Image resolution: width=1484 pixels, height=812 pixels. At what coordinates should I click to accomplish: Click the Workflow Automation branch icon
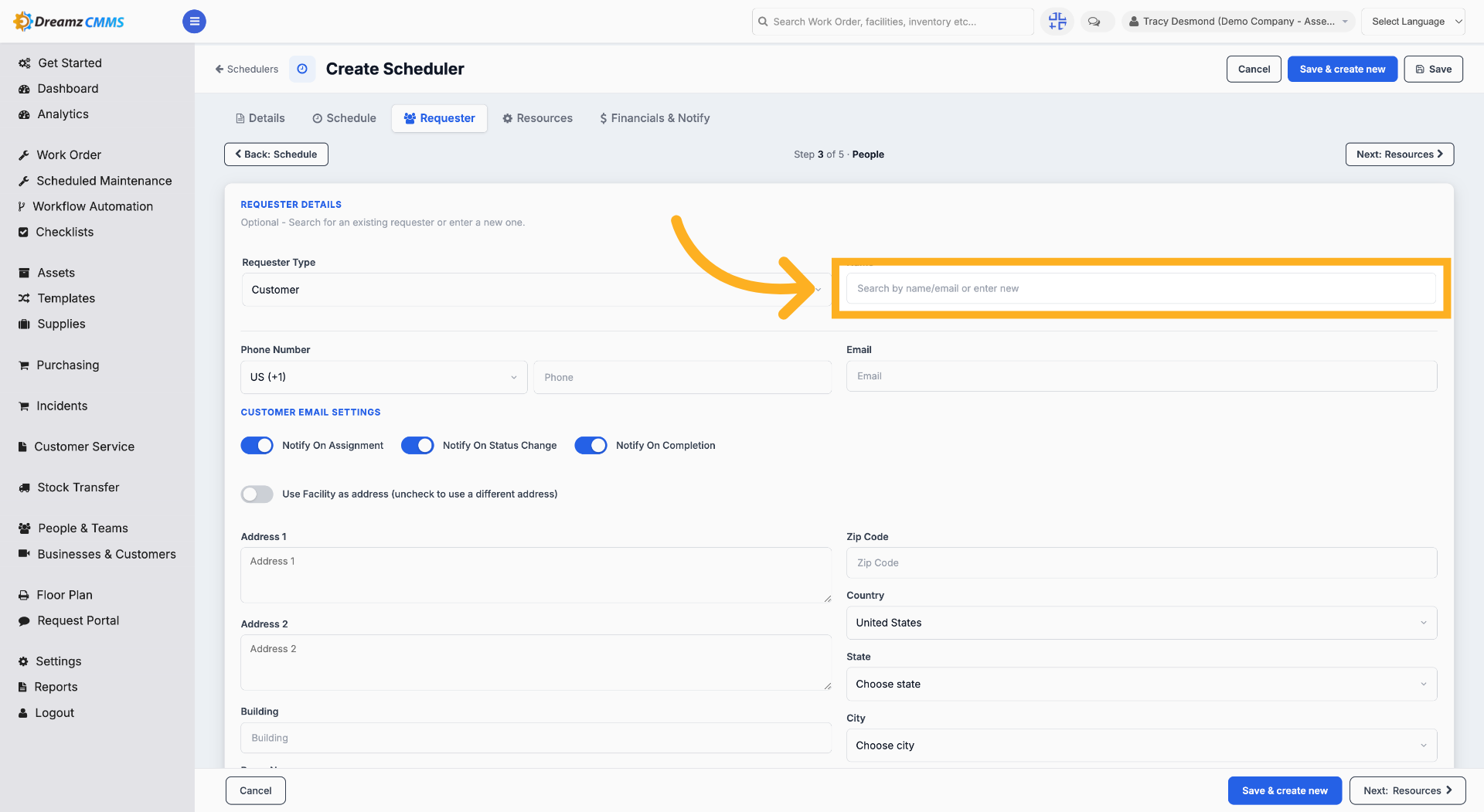point(22,206)
